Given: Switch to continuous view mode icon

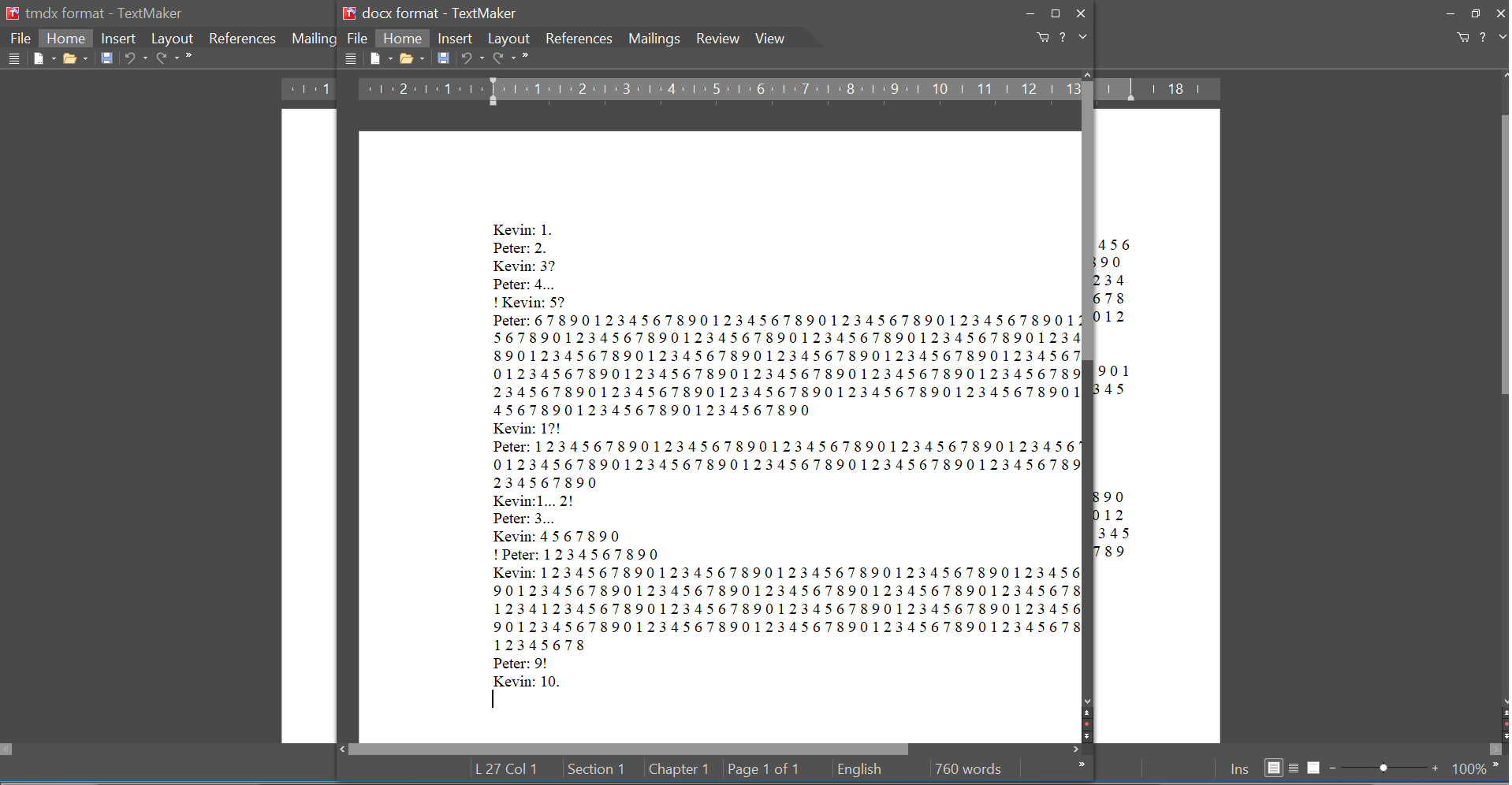Looking at the screenshot, I should point(1294,768).
